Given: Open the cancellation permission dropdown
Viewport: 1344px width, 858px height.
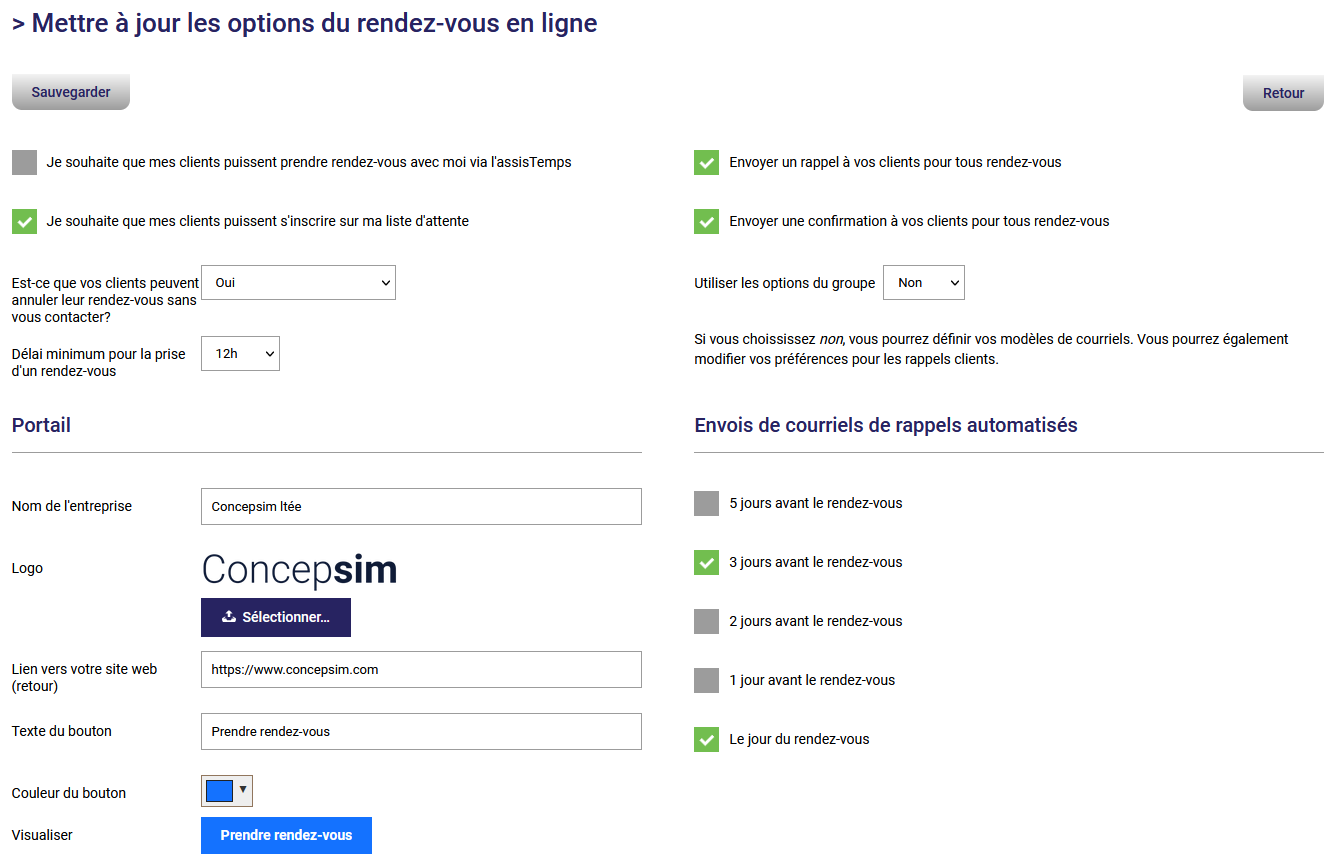Looking at the screenshot, I should click(x=298, y=283).
